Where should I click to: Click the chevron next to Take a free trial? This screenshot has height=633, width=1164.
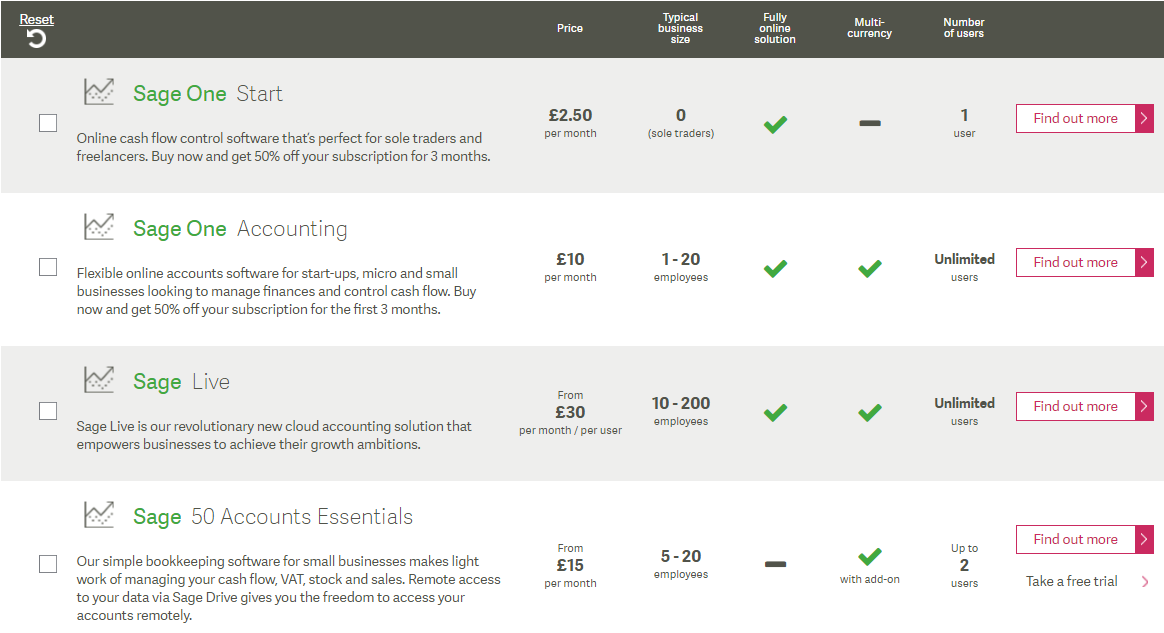[x=1145, y=582]
